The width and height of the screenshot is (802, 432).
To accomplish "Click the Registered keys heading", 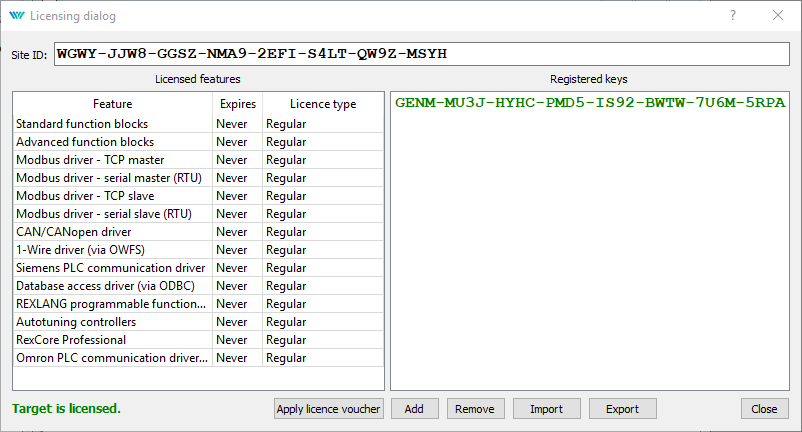I will pyautogui.click(x=589, y=79).
